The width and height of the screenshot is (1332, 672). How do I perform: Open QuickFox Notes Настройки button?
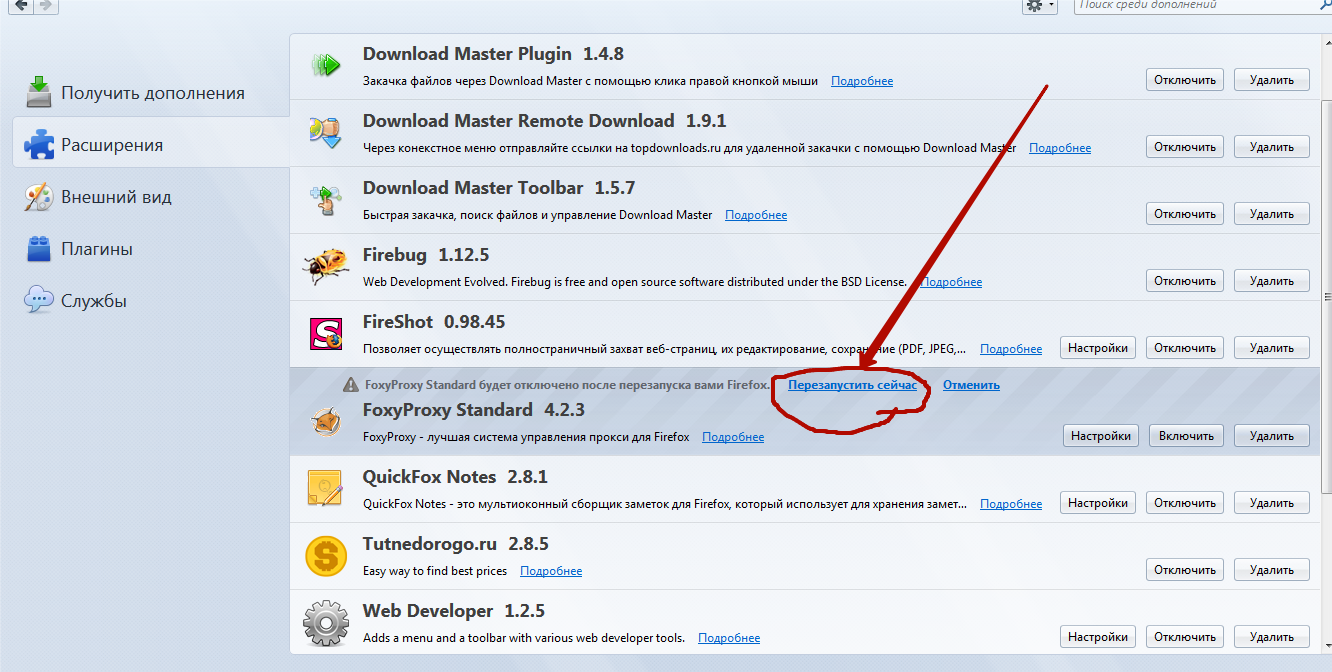pyautogui.click(x=1098, y=503)
